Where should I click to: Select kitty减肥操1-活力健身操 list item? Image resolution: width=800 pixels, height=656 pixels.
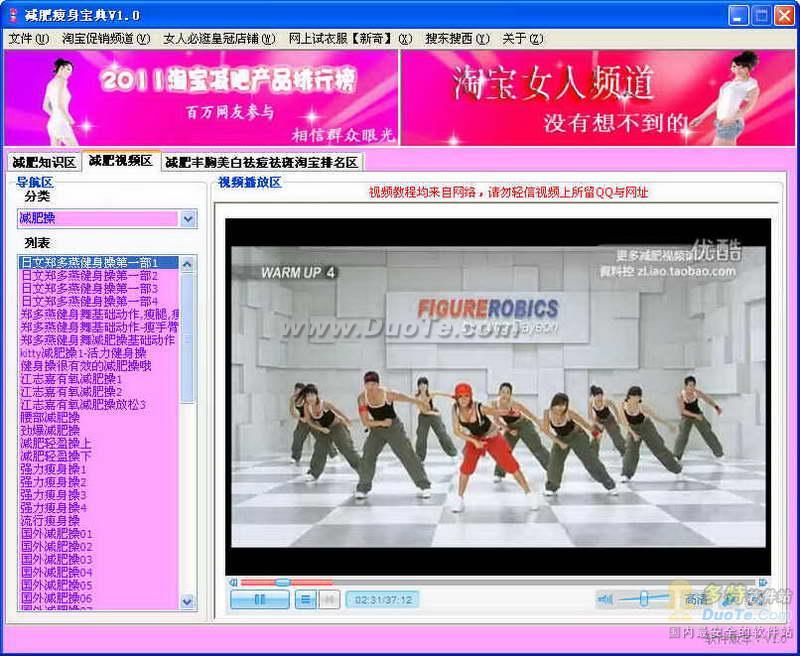click(x=98, y=353)
